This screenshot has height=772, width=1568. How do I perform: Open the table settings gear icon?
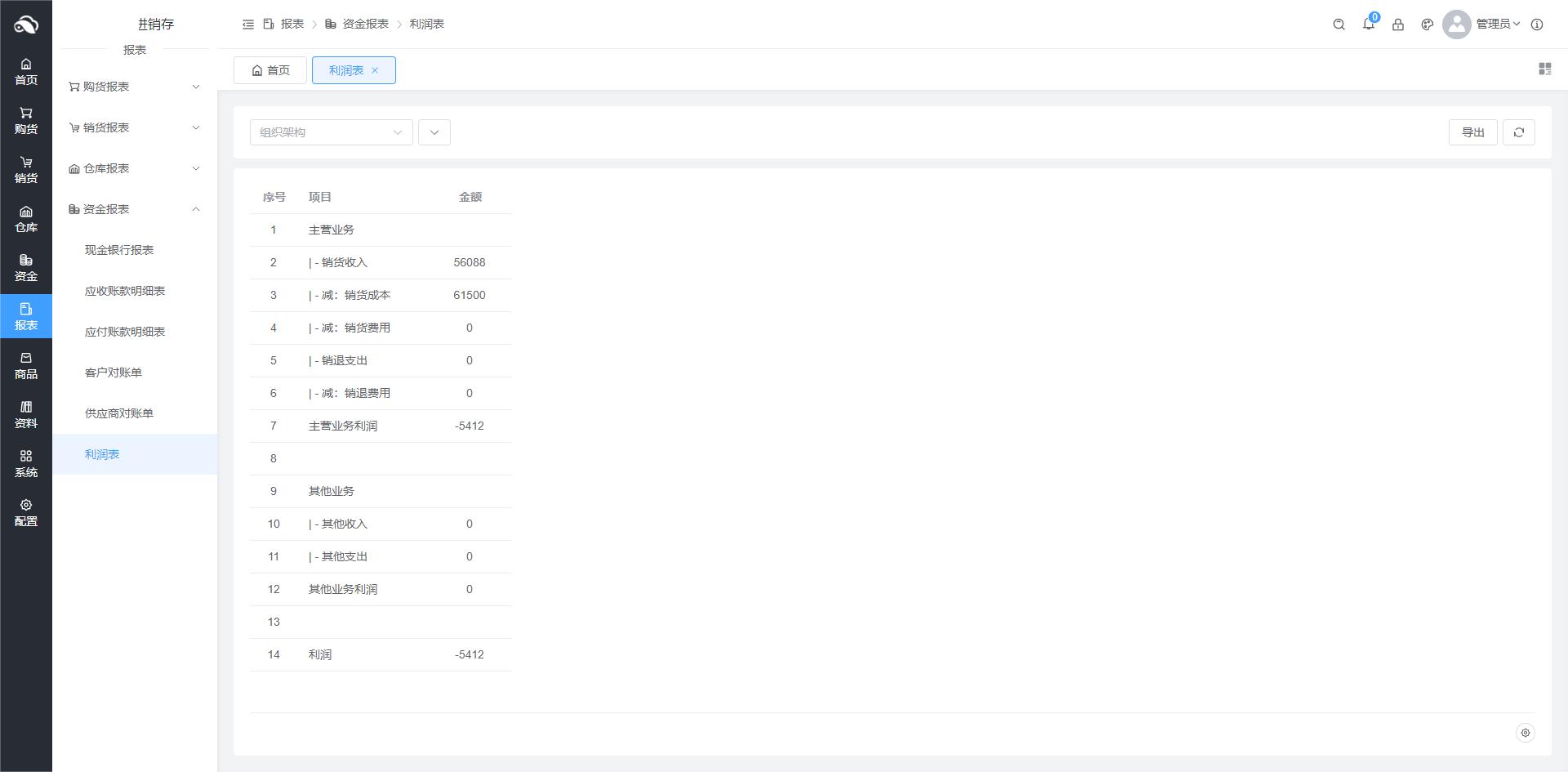1525,733
